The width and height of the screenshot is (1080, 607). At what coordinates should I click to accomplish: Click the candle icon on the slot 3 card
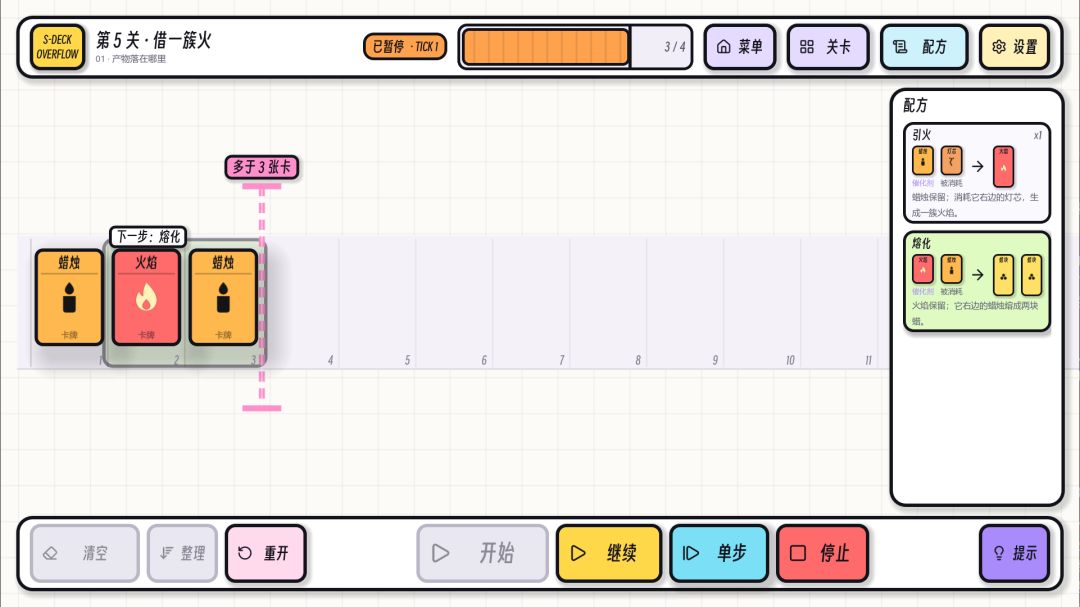tap(223, 298)
